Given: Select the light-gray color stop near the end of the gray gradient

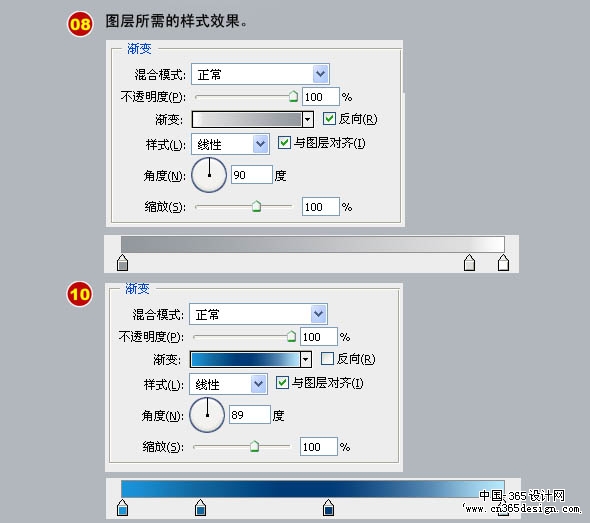Looking at the screenshot, I should tap(469, 263).
